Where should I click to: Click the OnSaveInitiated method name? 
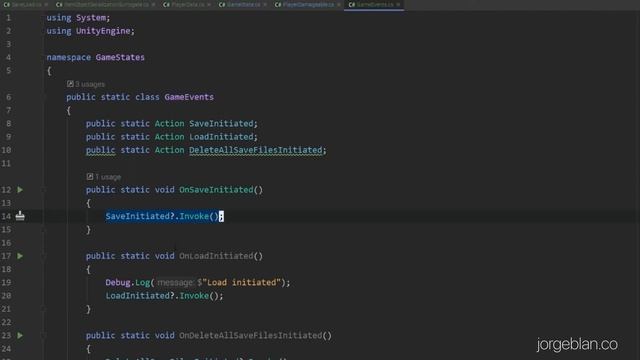(216, 190)
